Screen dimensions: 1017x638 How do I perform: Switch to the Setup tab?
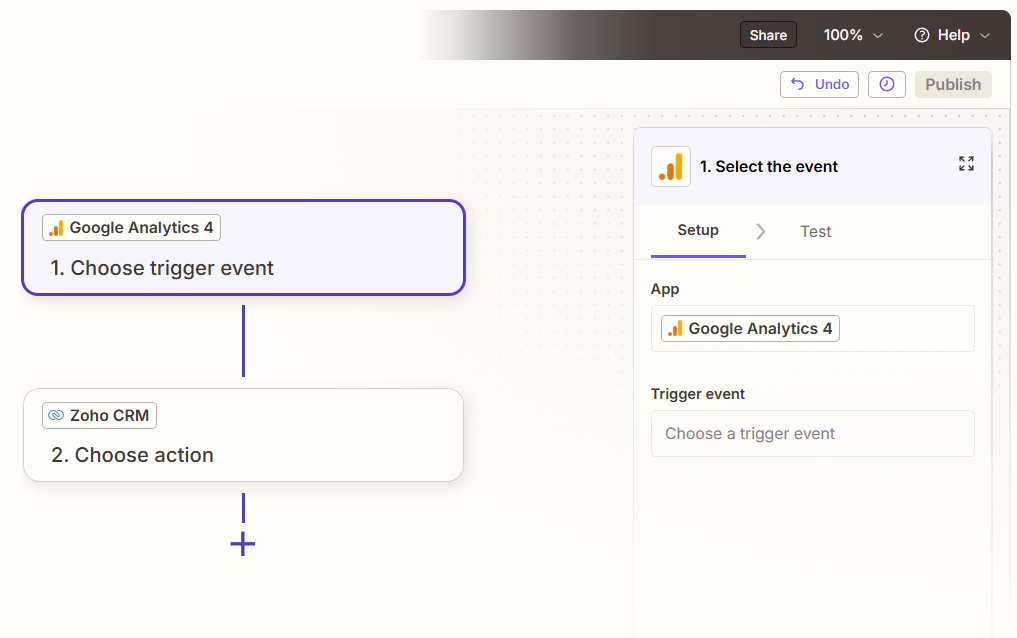click(698, 231)
